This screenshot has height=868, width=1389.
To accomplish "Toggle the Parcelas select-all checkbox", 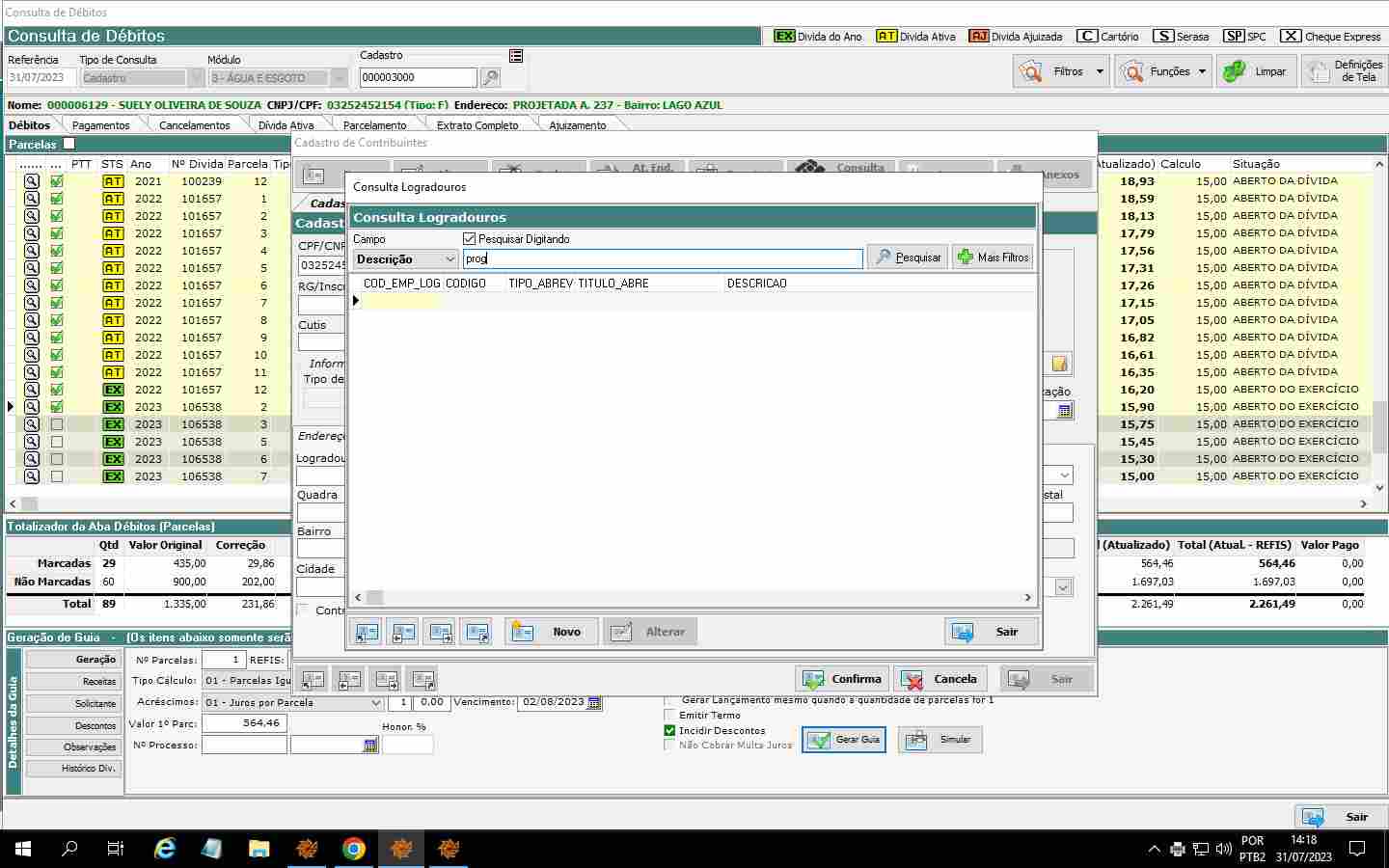I will tap(68, 144).
